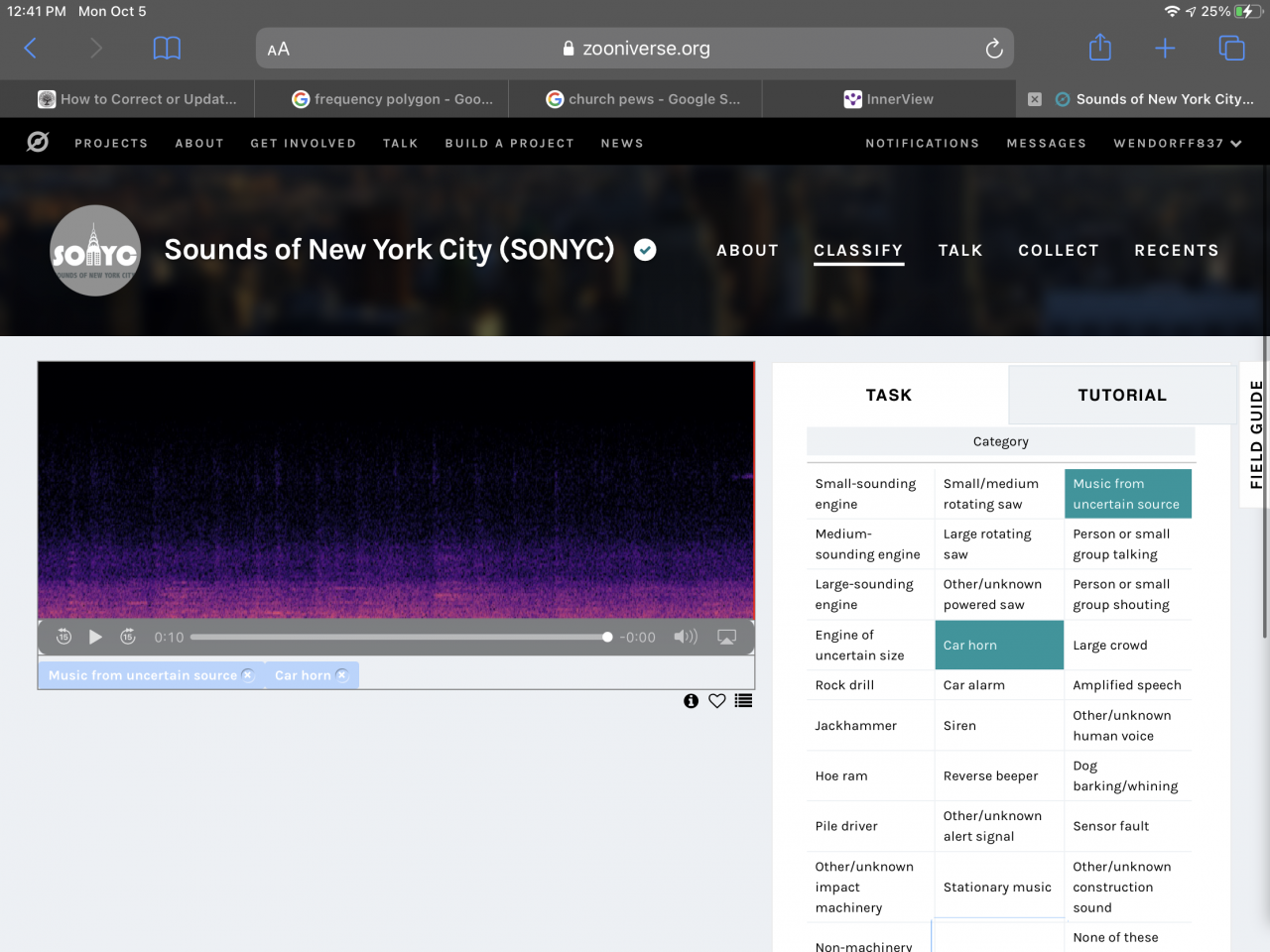Select Rock drill category
The image size is (1270, 952).
(870, 685)
